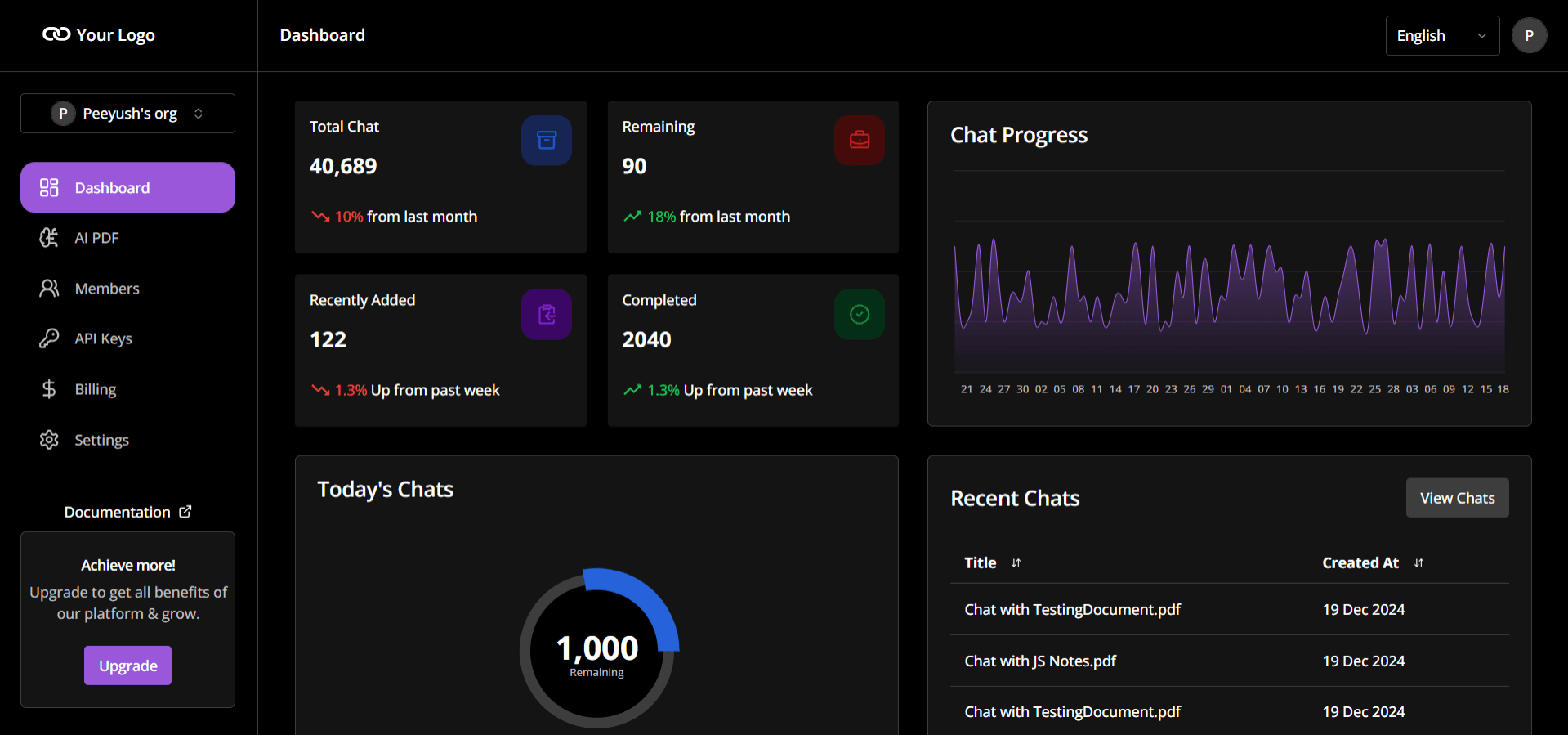Expand the Peeyush's org switcher
Image resolution: width=1568 pixels, height=735 pixels.
(x=127, y=114)
